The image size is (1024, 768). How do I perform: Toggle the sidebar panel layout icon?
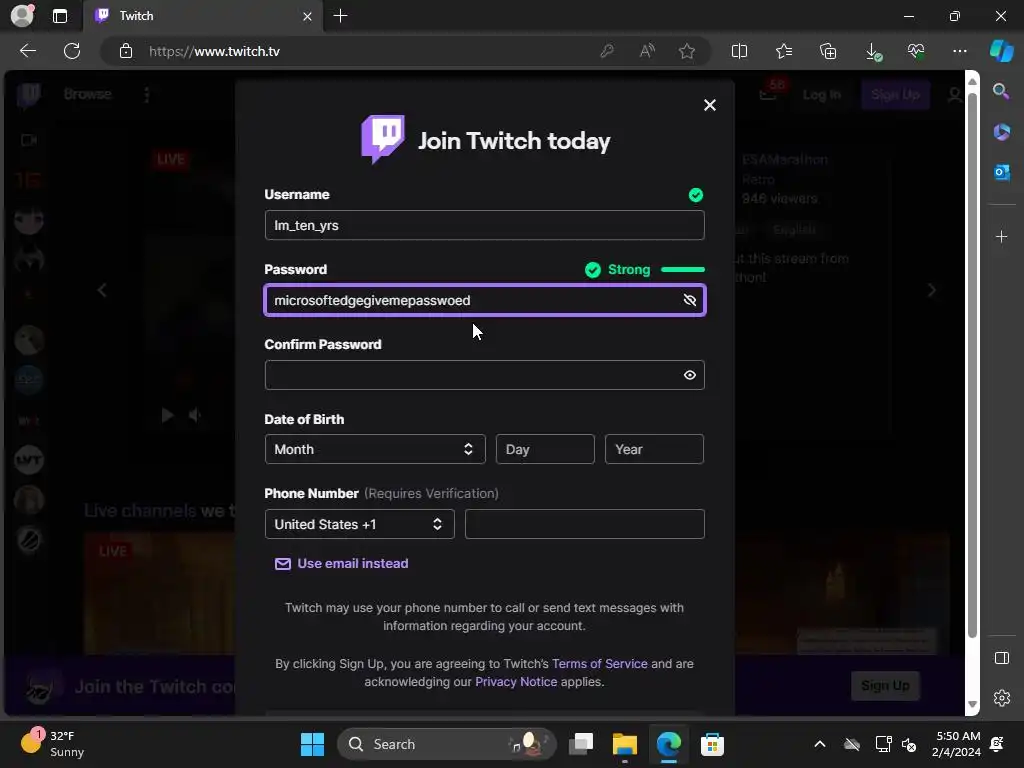(1001, 658)
